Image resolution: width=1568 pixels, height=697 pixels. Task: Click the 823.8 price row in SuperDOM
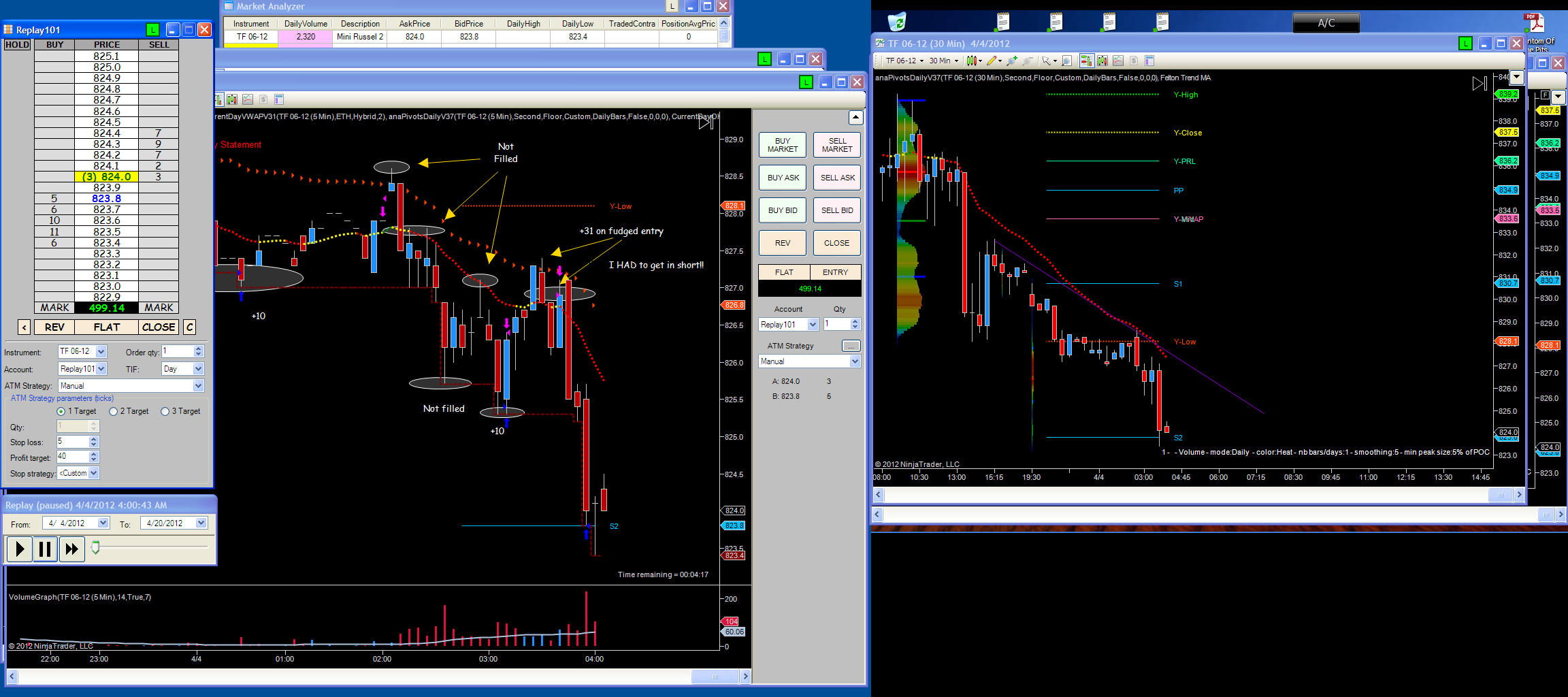coord(106,199)
